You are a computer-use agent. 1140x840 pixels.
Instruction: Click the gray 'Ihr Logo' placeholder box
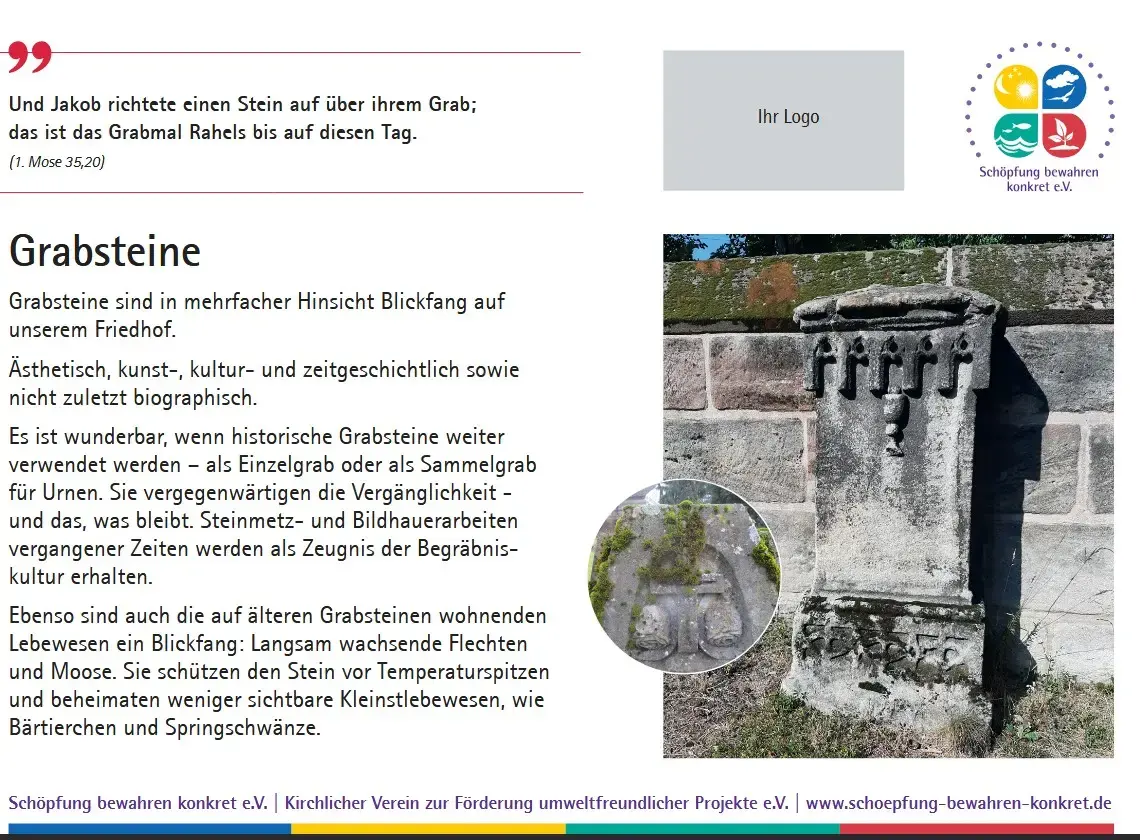pos(783,120)
